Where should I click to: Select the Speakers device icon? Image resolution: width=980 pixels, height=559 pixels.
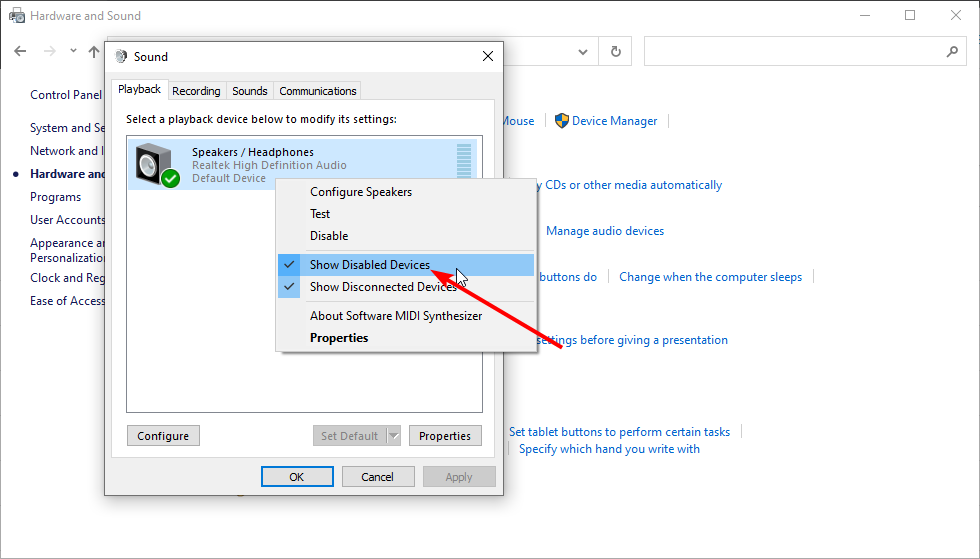[x=158, y=165]
